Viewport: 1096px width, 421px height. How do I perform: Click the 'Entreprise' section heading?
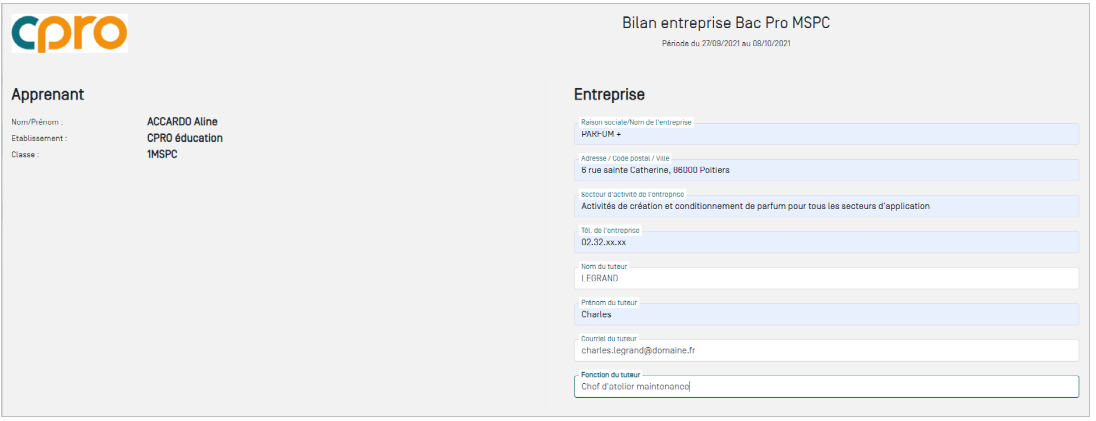(609, 94)
